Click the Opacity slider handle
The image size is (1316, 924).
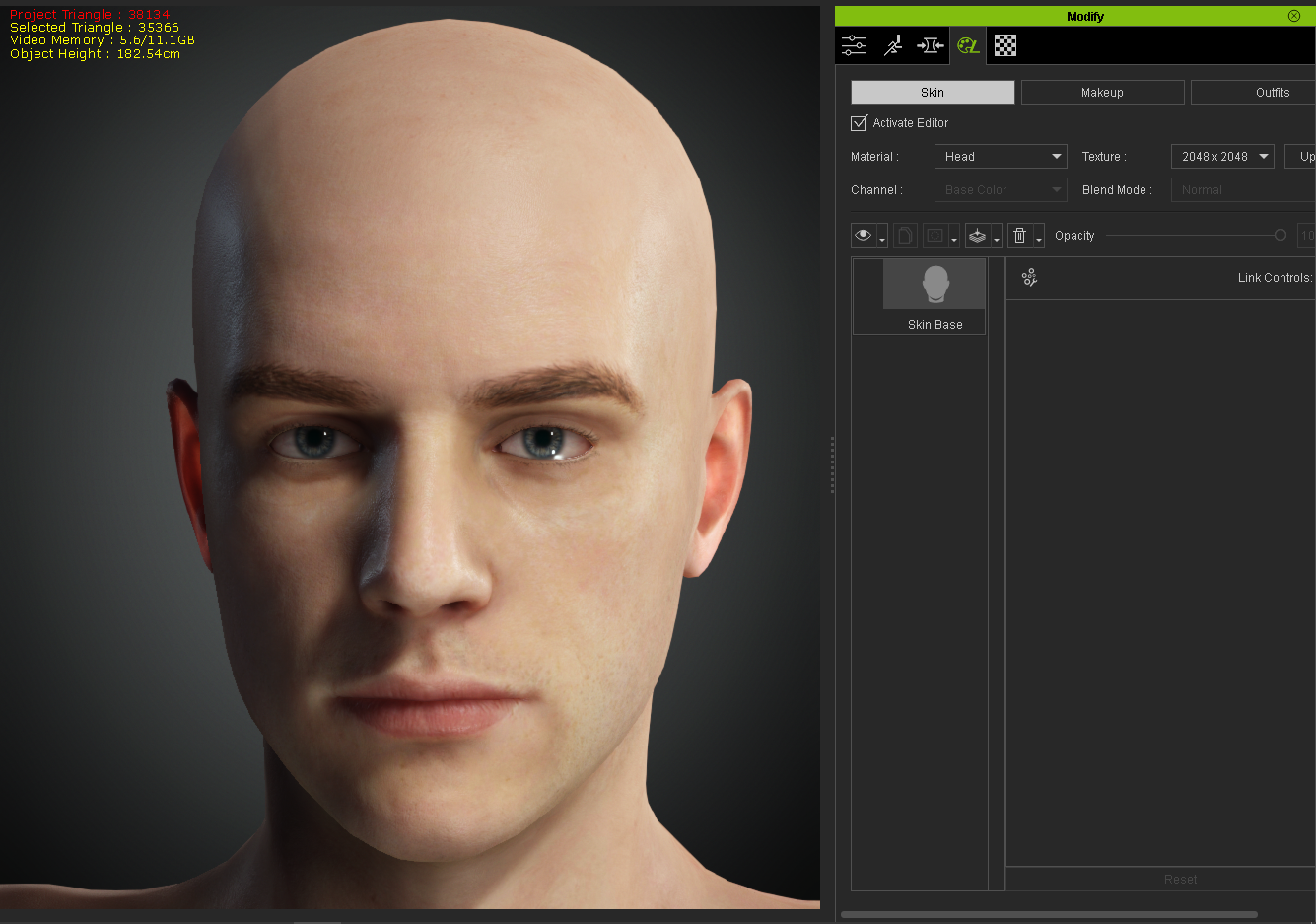tap(1280, 235)
